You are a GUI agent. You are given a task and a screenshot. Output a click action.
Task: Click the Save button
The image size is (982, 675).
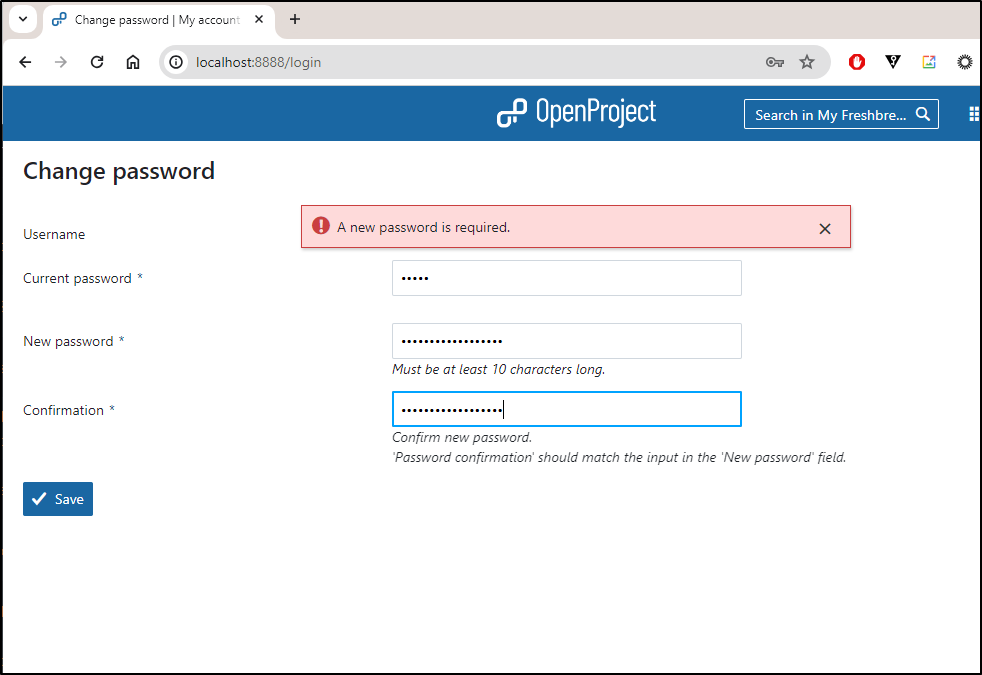(x=58, y=499)
